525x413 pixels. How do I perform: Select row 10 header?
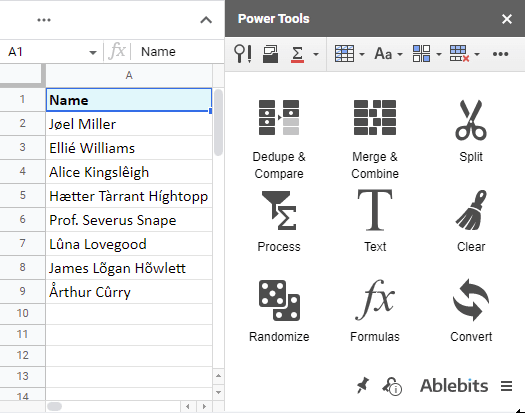pos(22,314)
